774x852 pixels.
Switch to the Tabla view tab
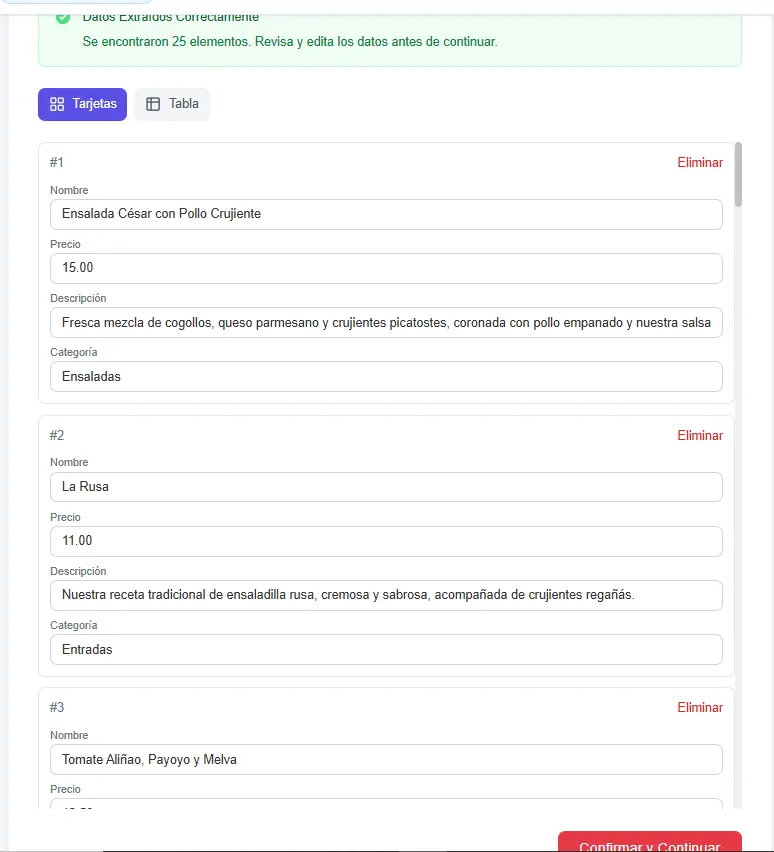click(x=172, y=104)
